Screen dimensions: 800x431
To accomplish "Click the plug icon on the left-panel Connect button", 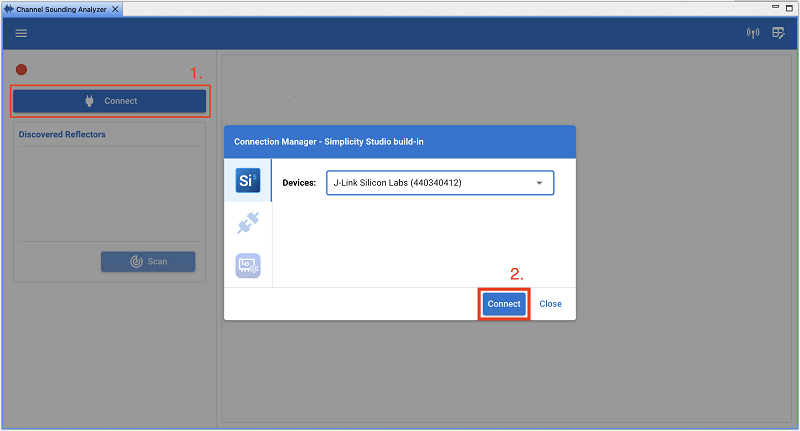I will click(x=89, y=101).
